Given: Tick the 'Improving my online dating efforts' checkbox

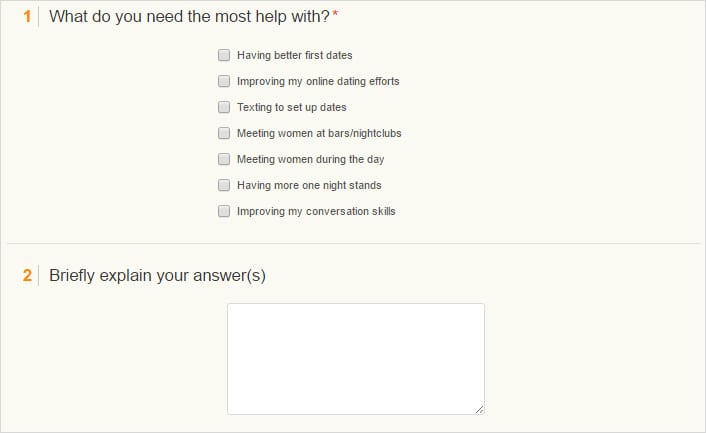Looking at the screenshot, I should 224,81.
